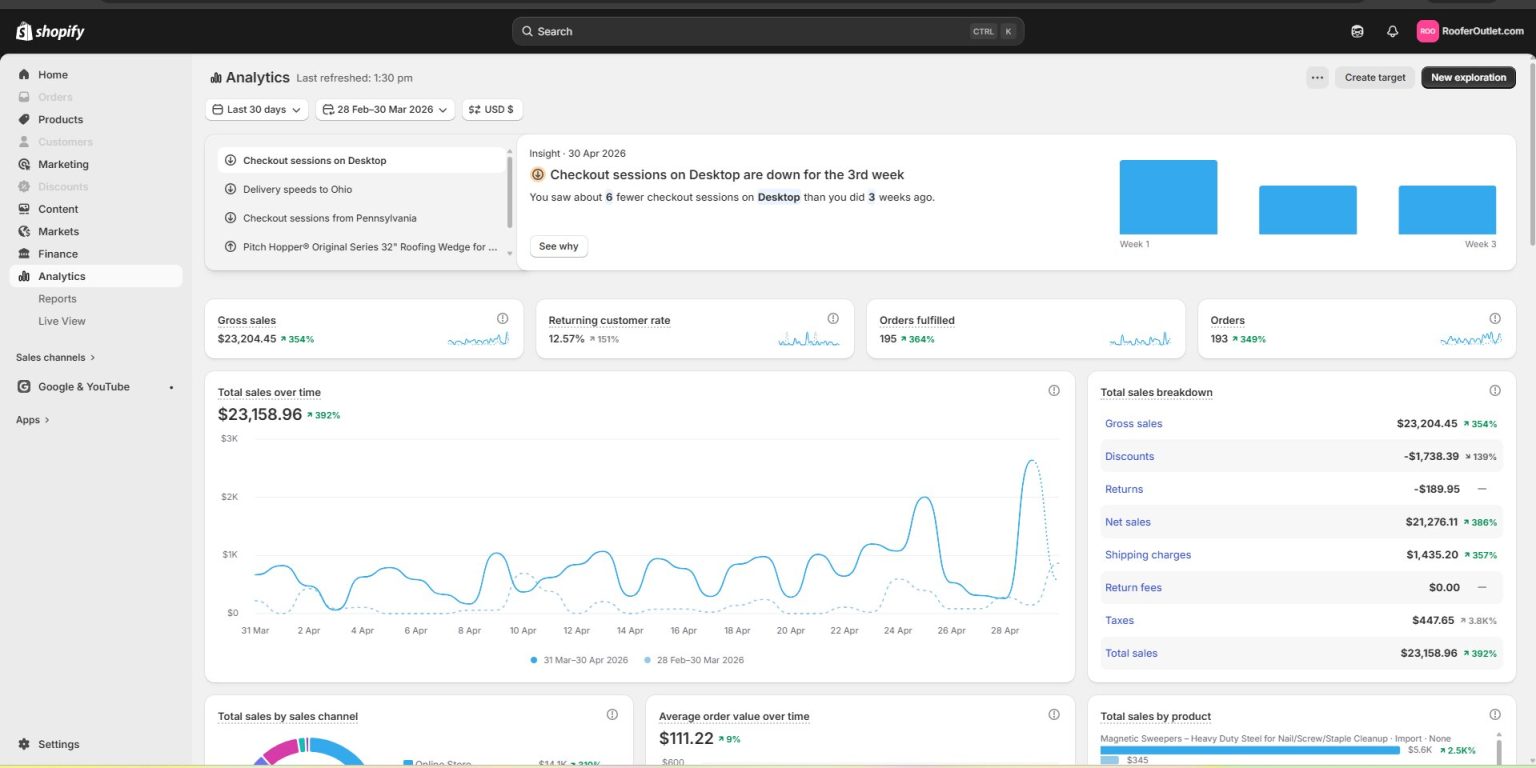Click the Shopify logo in header
The image size is (1536, 768).
(x=50, y=31)
